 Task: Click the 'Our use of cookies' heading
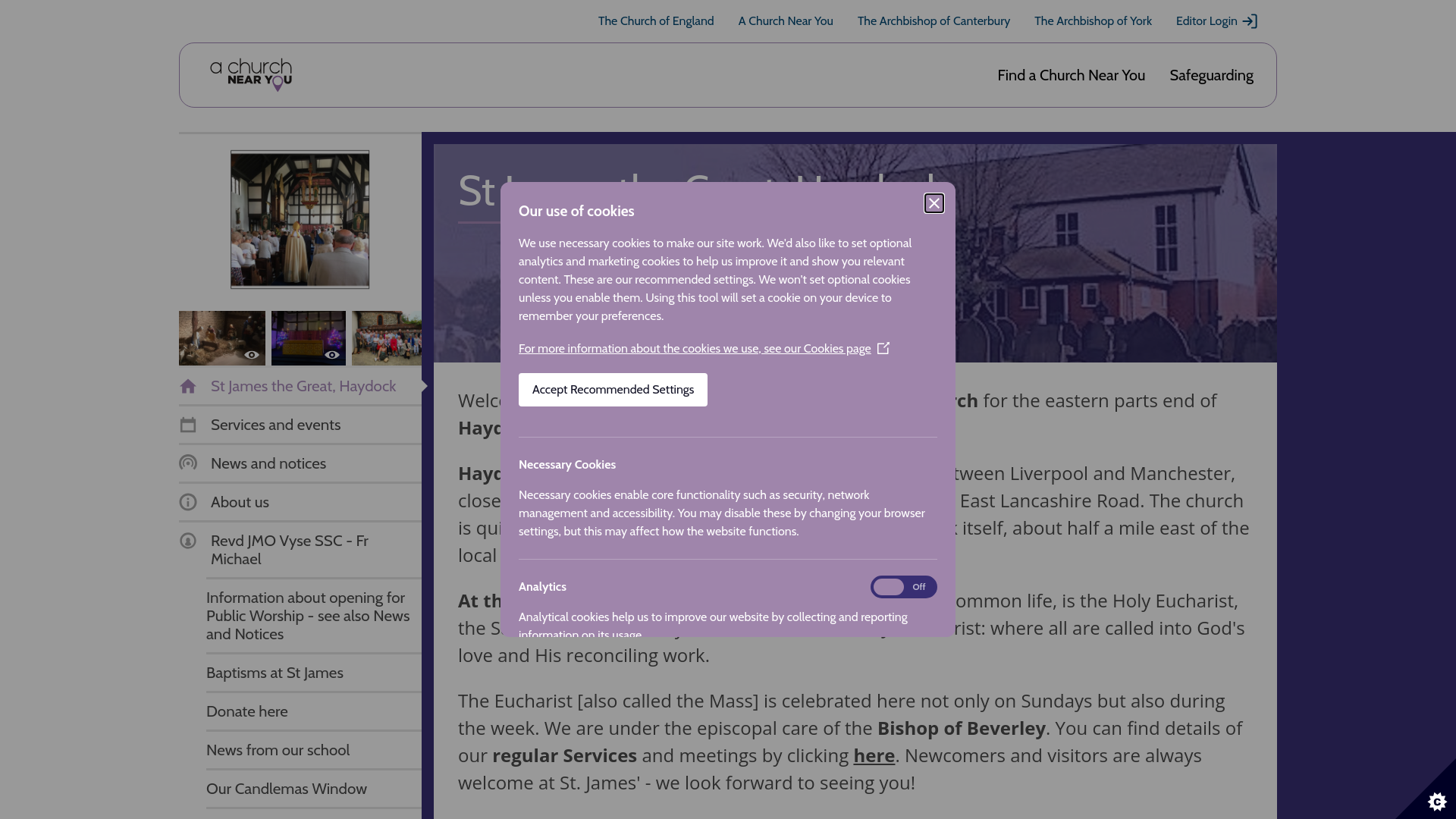[x=576, y=212]
